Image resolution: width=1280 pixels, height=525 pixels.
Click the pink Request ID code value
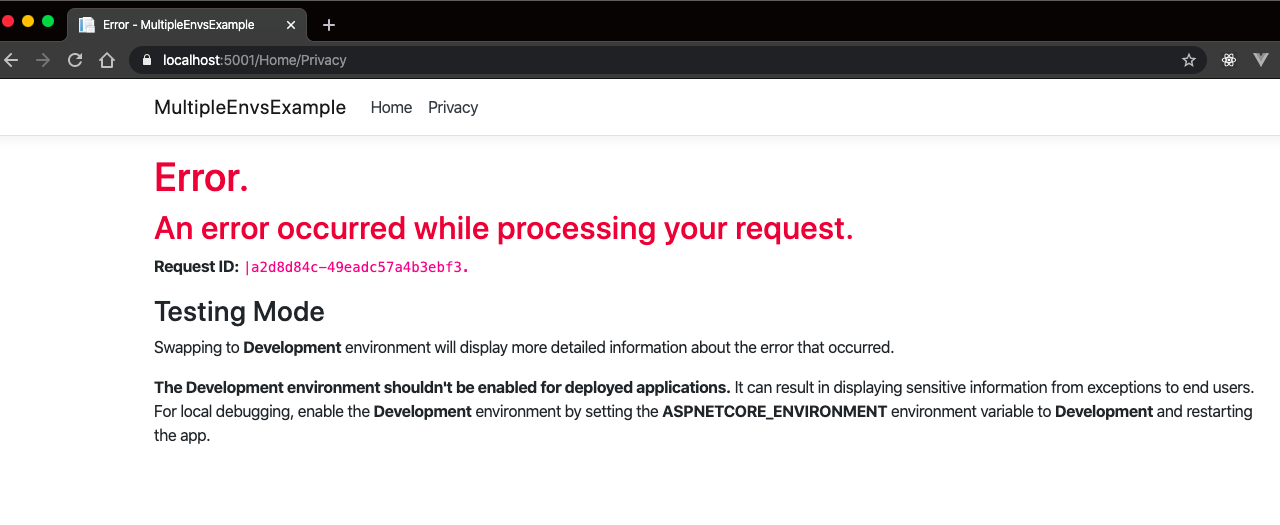[356, 267]
